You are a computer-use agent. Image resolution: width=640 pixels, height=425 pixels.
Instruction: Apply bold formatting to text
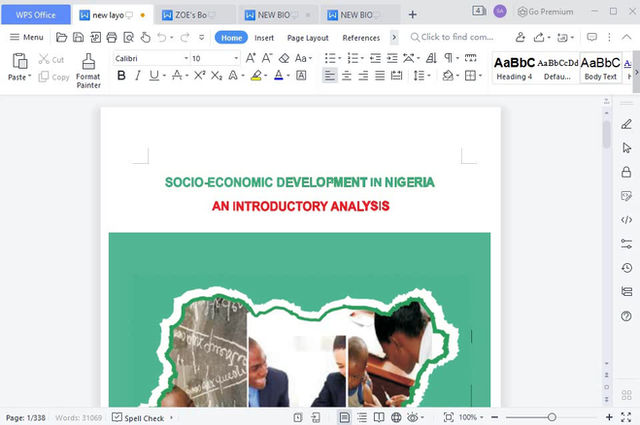[121, 76]
